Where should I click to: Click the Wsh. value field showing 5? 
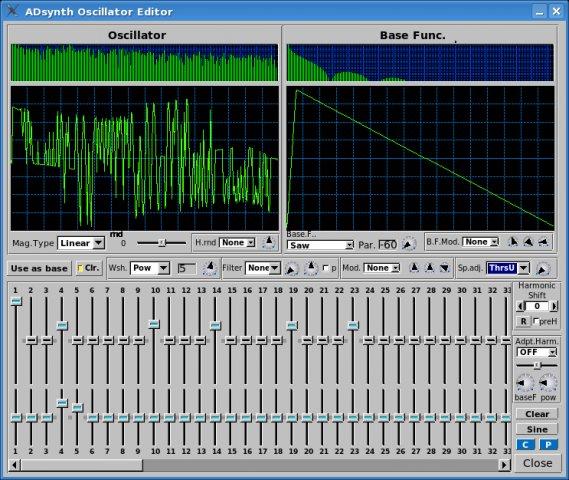pyautogui.click(x=187, y=268)
